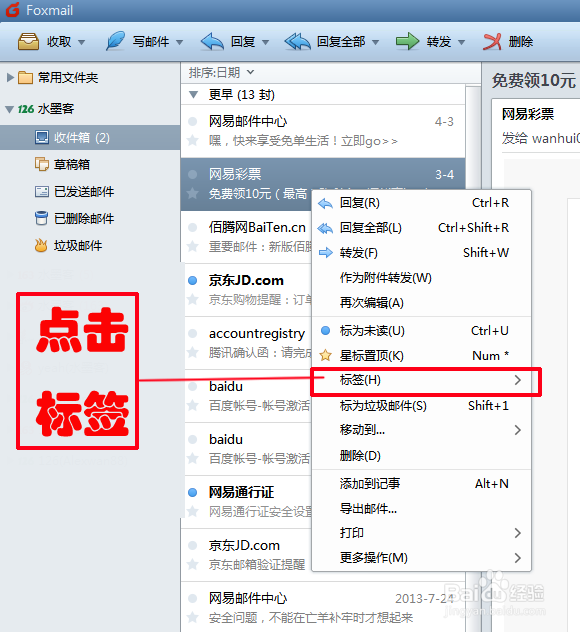580x632 pixels.
Task: Choose 再次编辑(A) in context menu
Action: 422,303
